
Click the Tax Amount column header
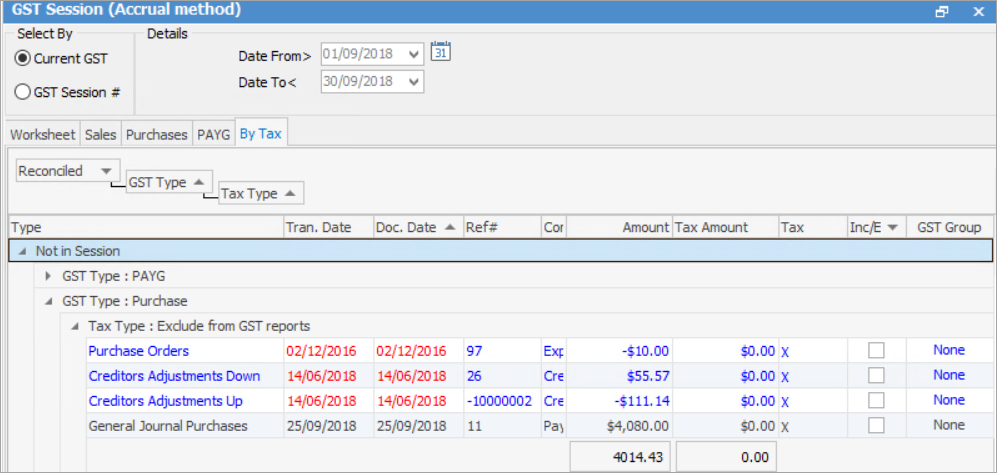tap(712, 227)
